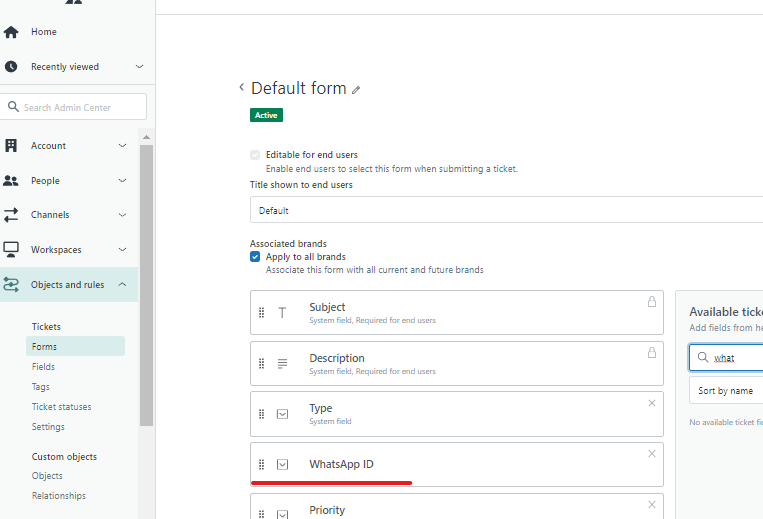Click the drag handle on Description field
763x519 pixels.
pyautogui.click(x=261, y=363)
